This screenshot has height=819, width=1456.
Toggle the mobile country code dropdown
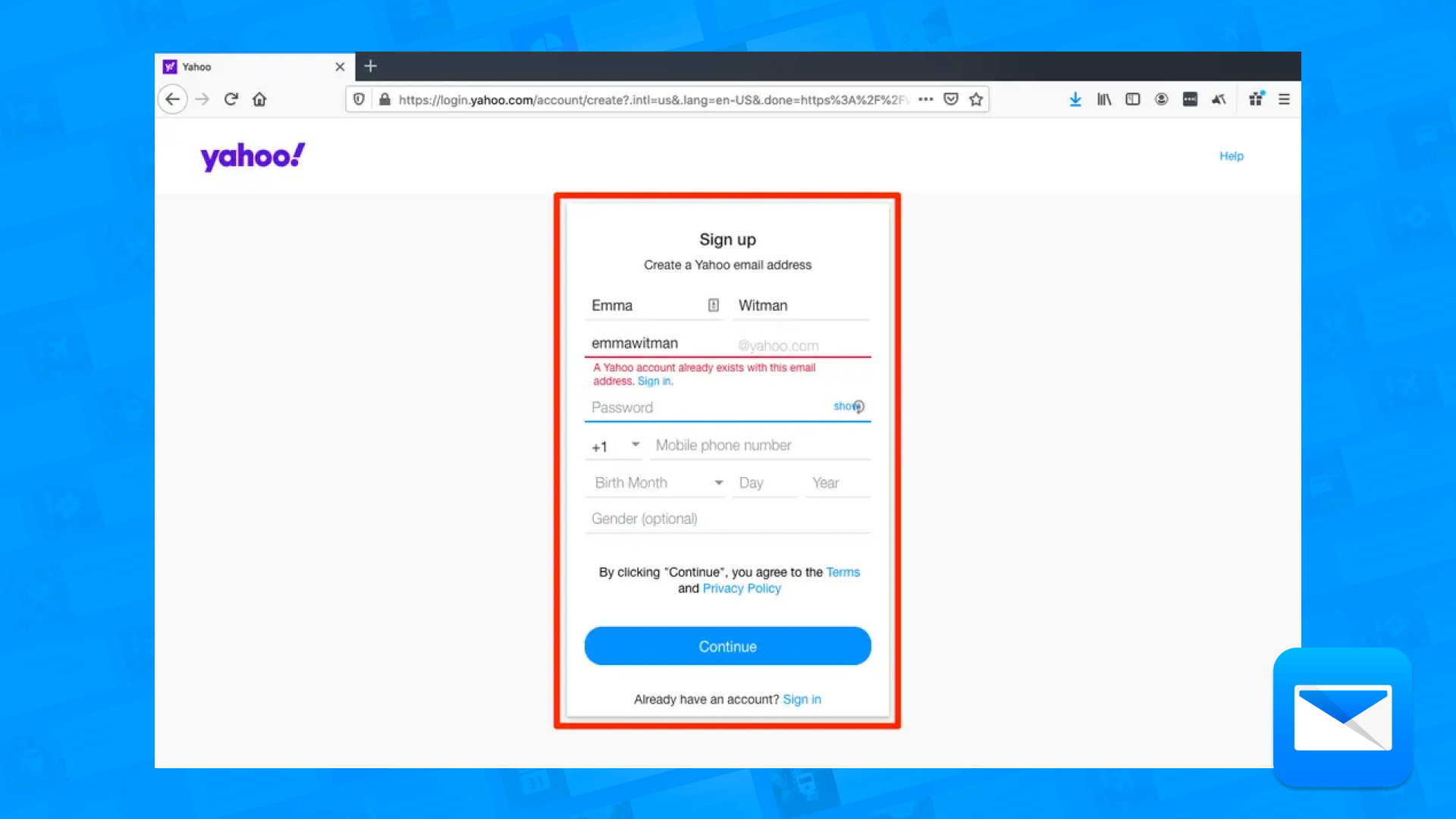(615, 446)
